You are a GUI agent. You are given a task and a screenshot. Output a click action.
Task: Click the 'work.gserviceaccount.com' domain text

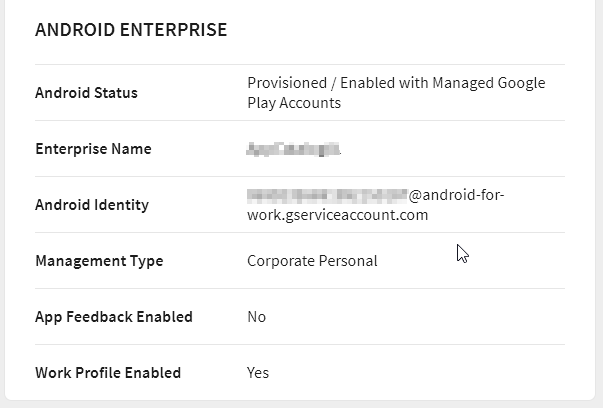click(x=337, y=215)
